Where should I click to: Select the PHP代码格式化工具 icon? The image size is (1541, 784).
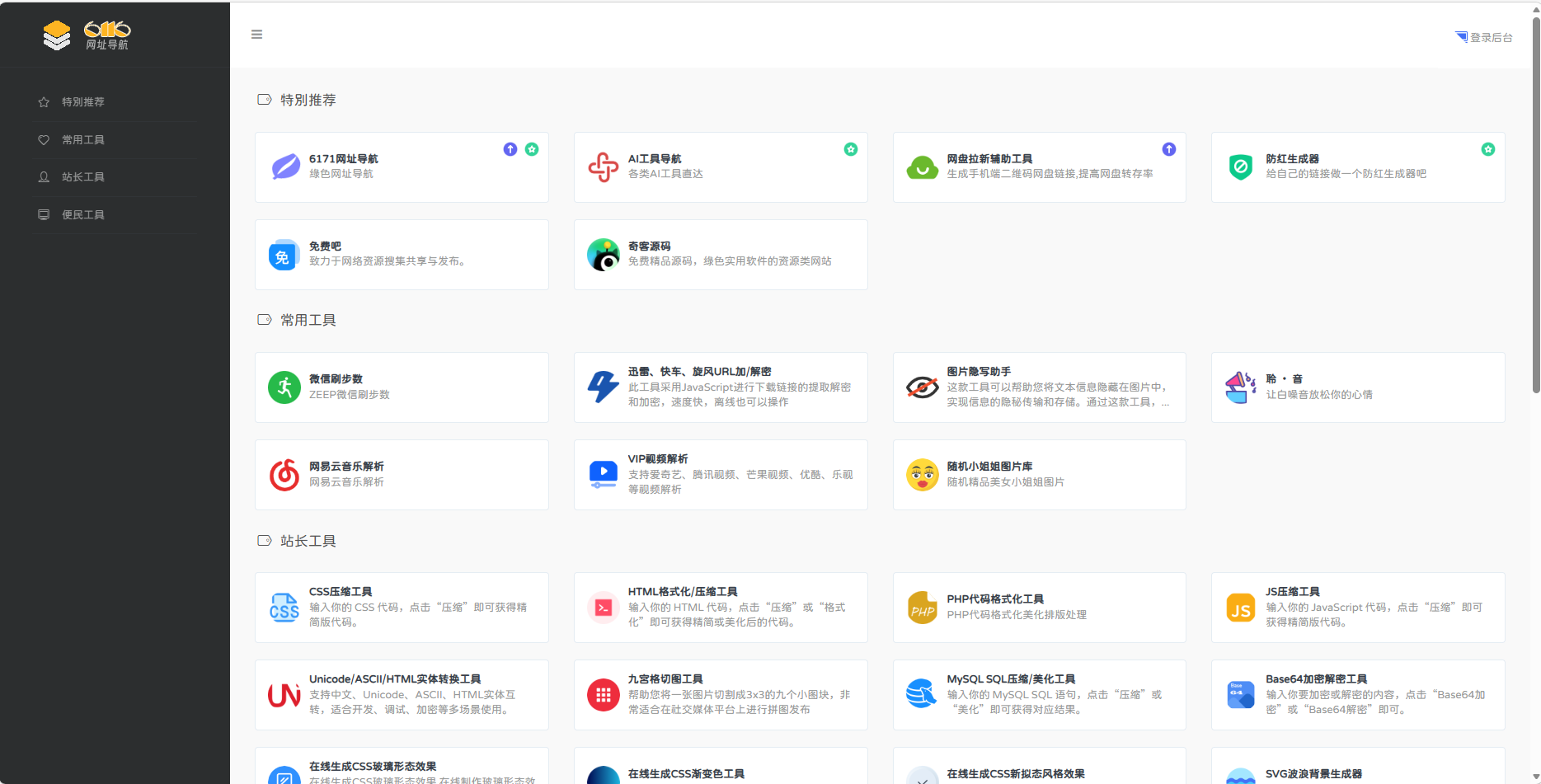coord(922,607)
